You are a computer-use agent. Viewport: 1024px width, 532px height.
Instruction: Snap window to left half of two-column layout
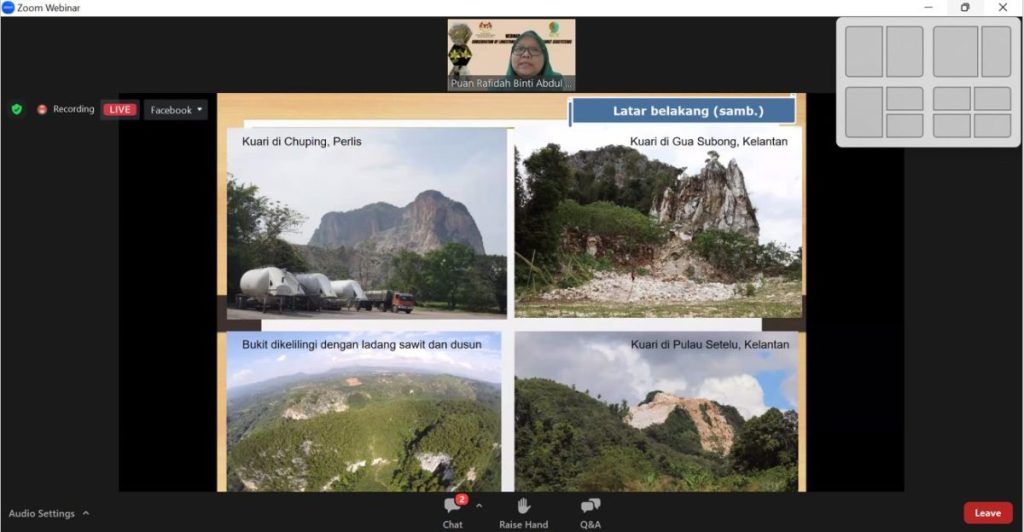[x=863, y=52]
